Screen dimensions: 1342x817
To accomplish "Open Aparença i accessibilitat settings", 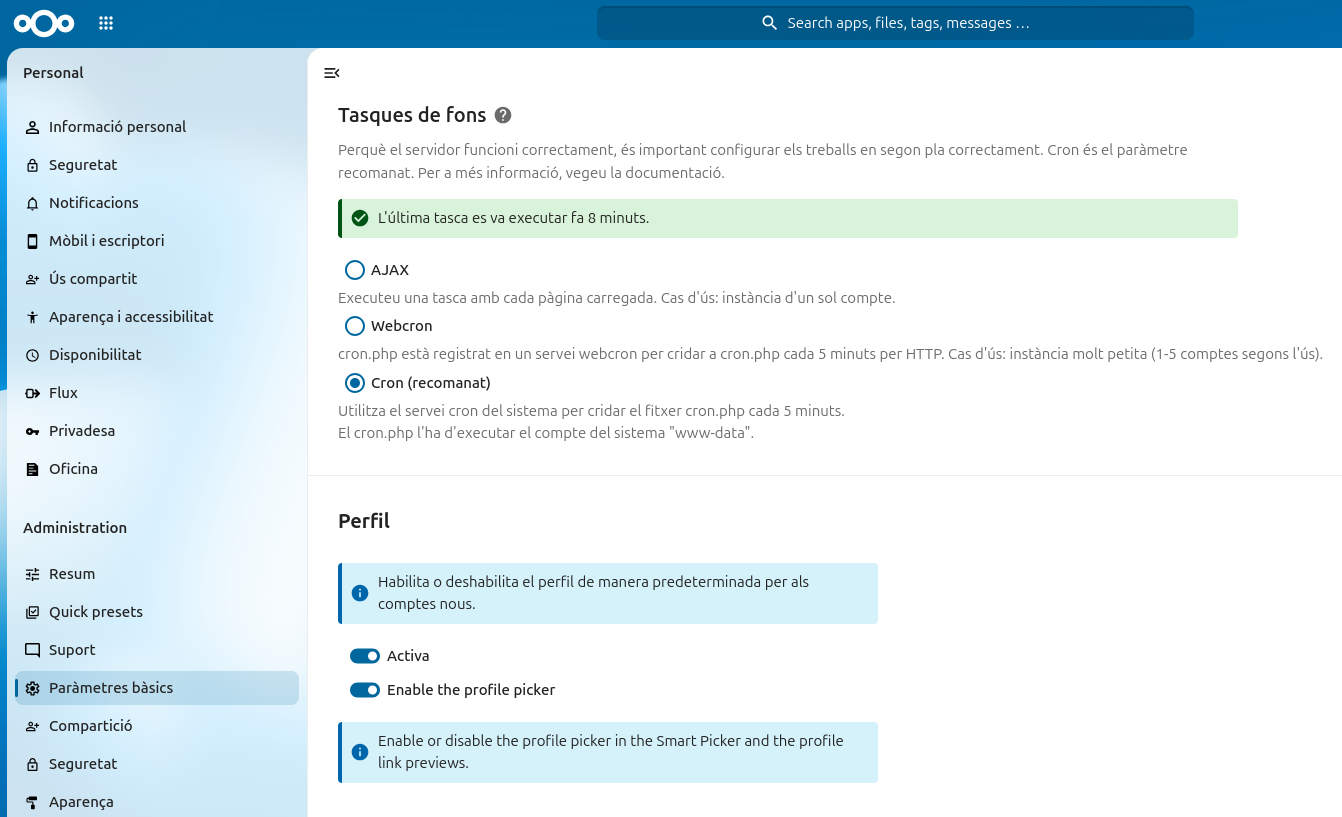I will (157, 317).
